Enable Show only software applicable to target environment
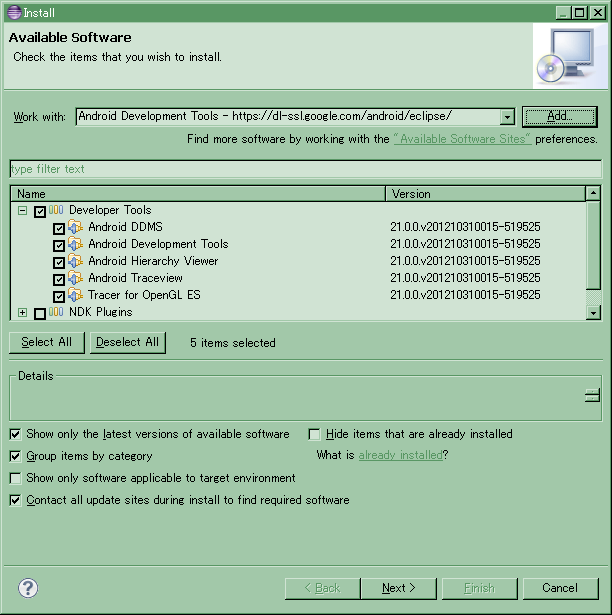 point(15,478)
